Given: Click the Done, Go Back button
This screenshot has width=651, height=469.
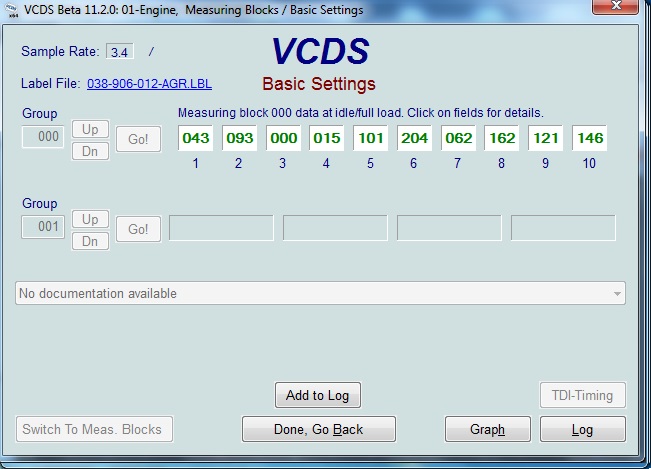Looking at the screenshot, I should click(x=319, y=429).
